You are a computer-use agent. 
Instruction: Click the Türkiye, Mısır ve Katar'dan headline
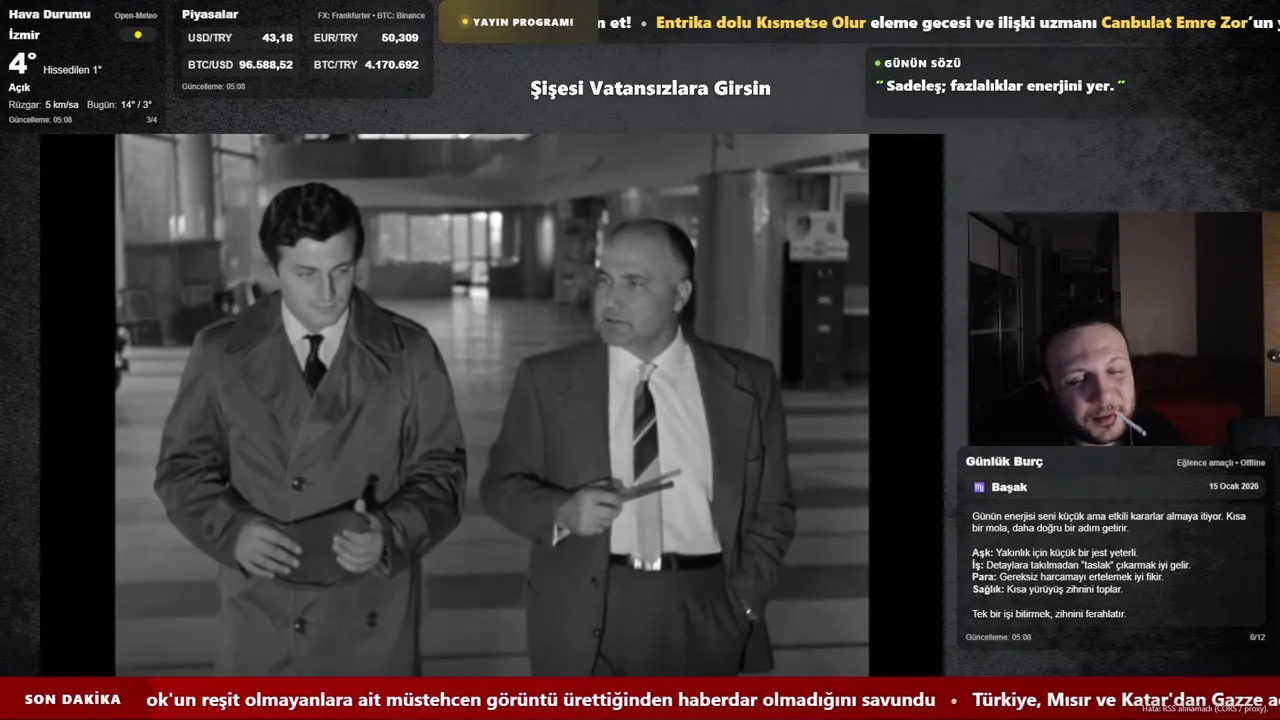pyautogui.click(x=1126, y=700)
